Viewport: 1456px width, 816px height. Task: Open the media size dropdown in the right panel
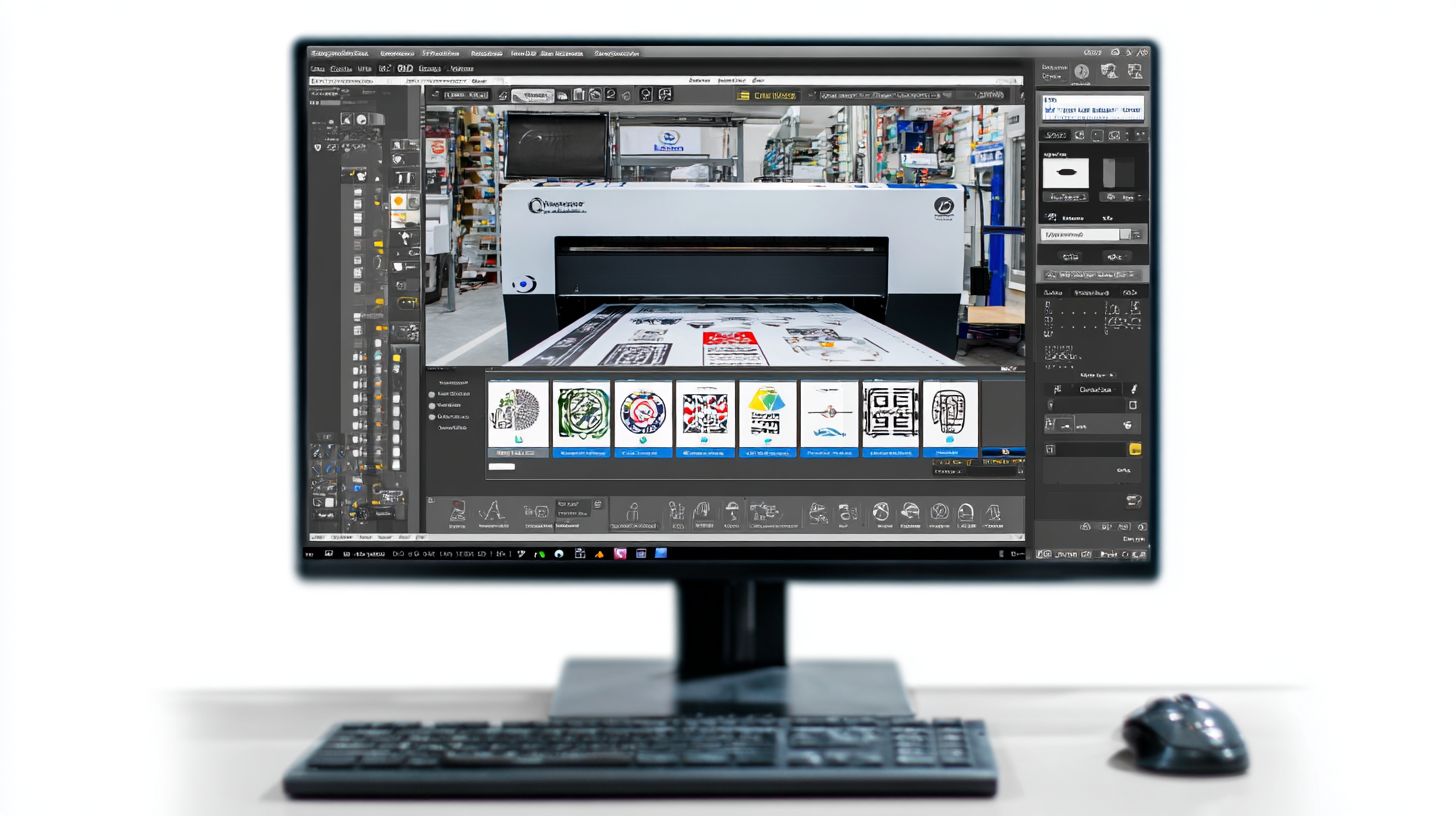tap(1090, 233)
